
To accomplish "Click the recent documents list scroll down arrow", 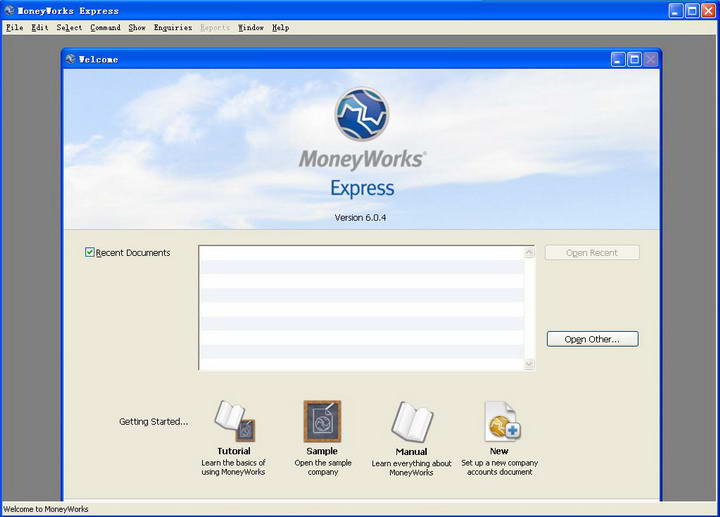I will click(x=529, y=364).
